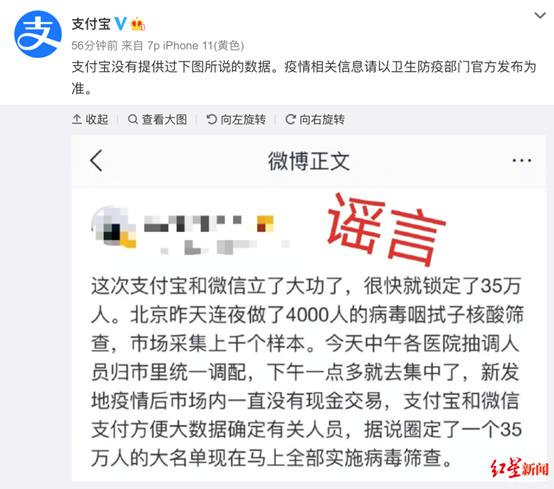This screenshot has width=554, height=489.
Task: Open the Alipay (支付宝) avatar logo
Action: coord(38,34)
